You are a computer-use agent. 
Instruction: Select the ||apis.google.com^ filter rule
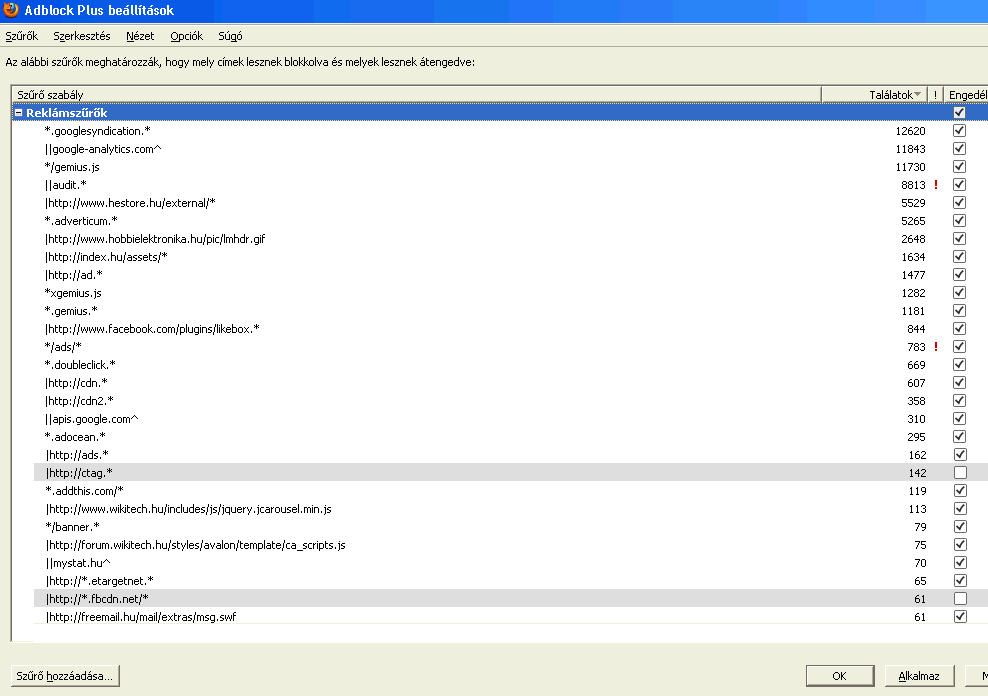click(x=91, y=419)
